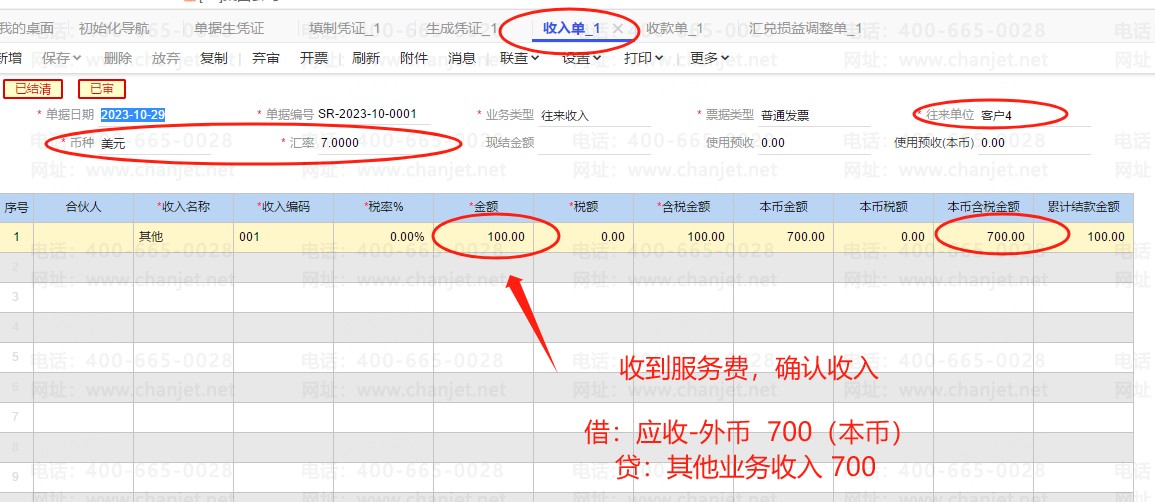Click the 汇率 field 7.0000

point(374,144)
